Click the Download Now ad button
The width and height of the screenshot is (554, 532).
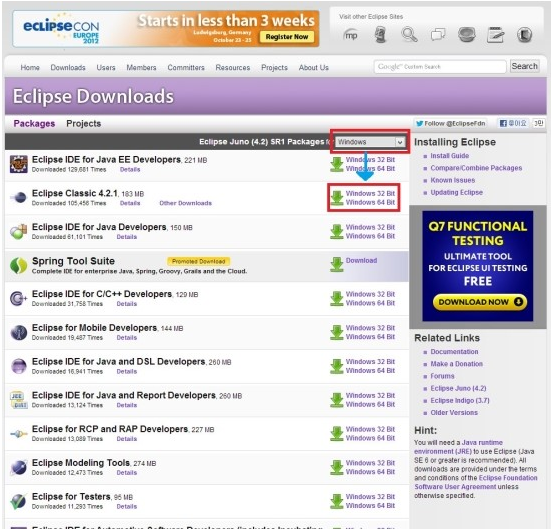pos(480,302)
